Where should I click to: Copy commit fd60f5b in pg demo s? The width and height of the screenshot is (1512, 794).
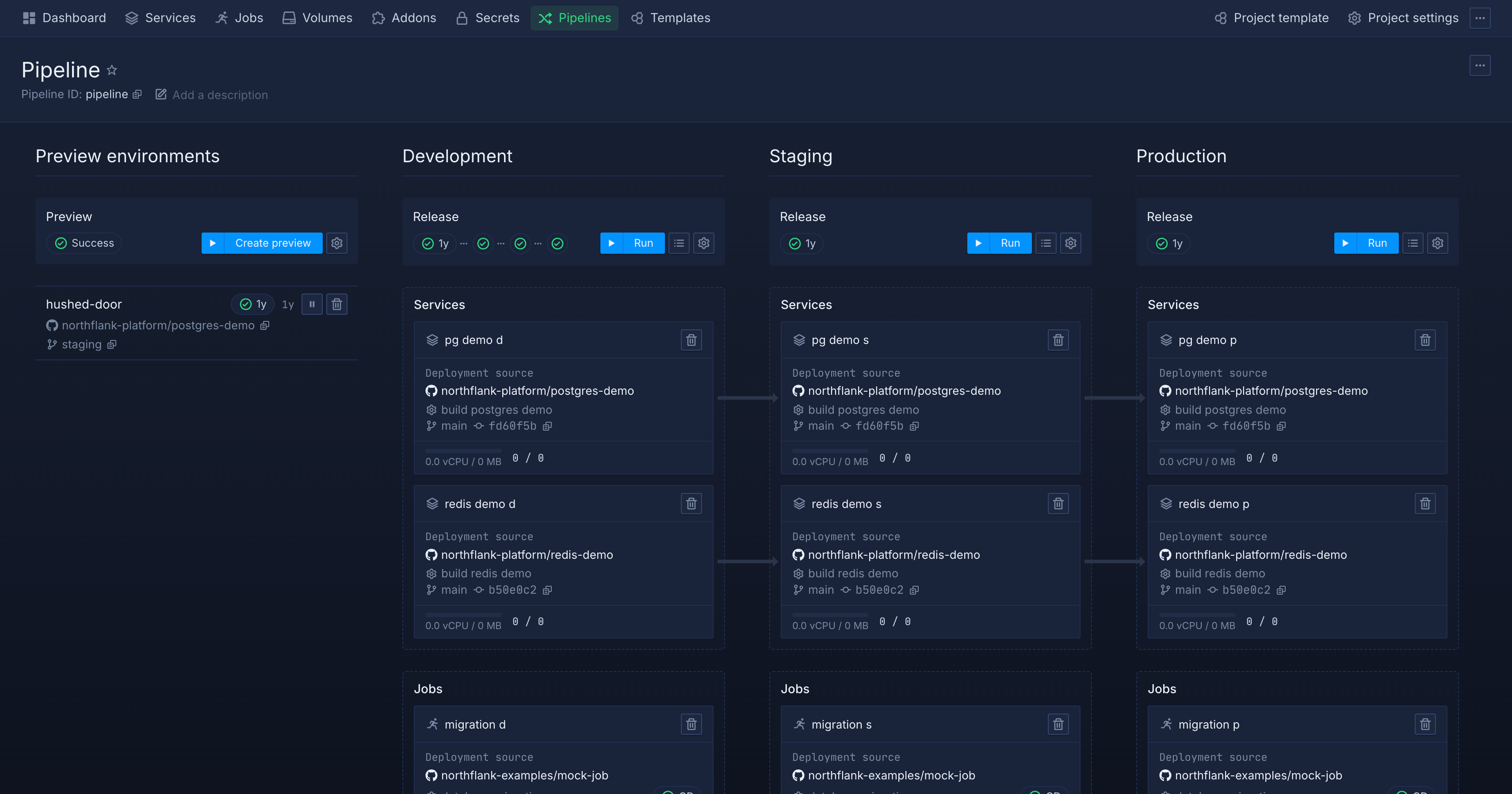[914, 426]
